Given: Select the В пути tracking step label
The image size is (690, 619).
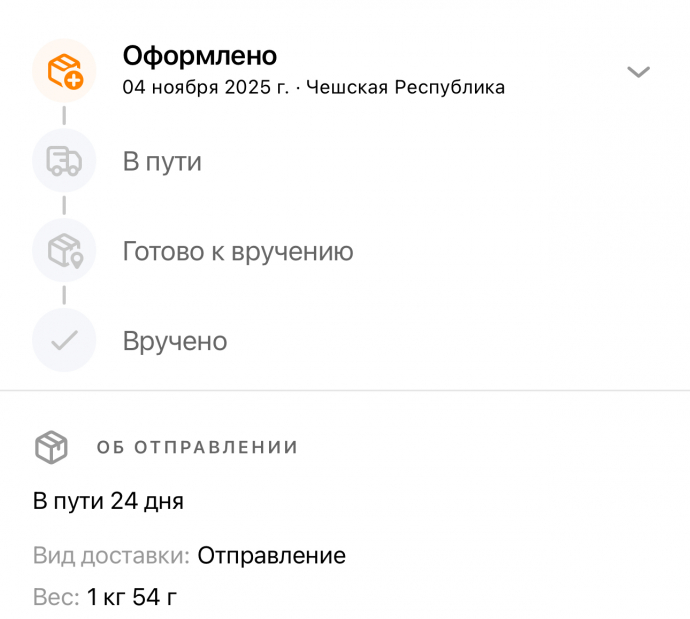Looking at the screenshot, I should [x=162, y=161].
